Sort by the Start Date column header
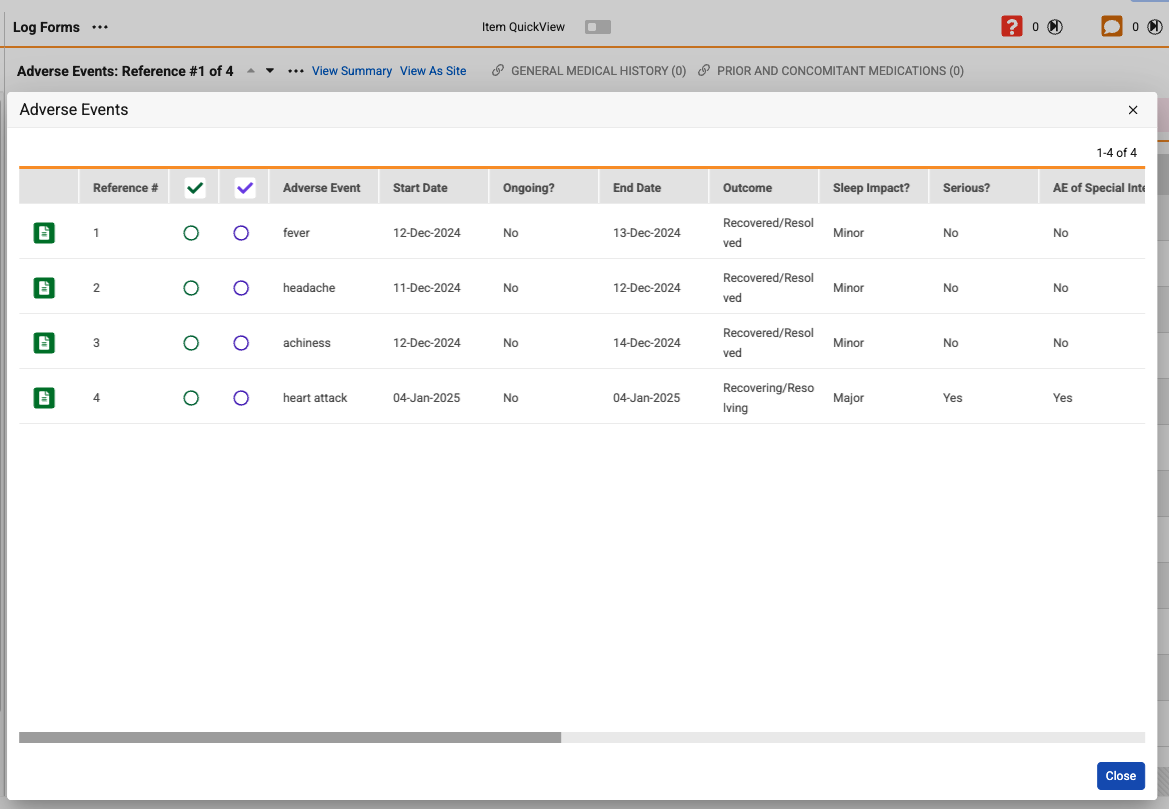 tap(420, 188)
